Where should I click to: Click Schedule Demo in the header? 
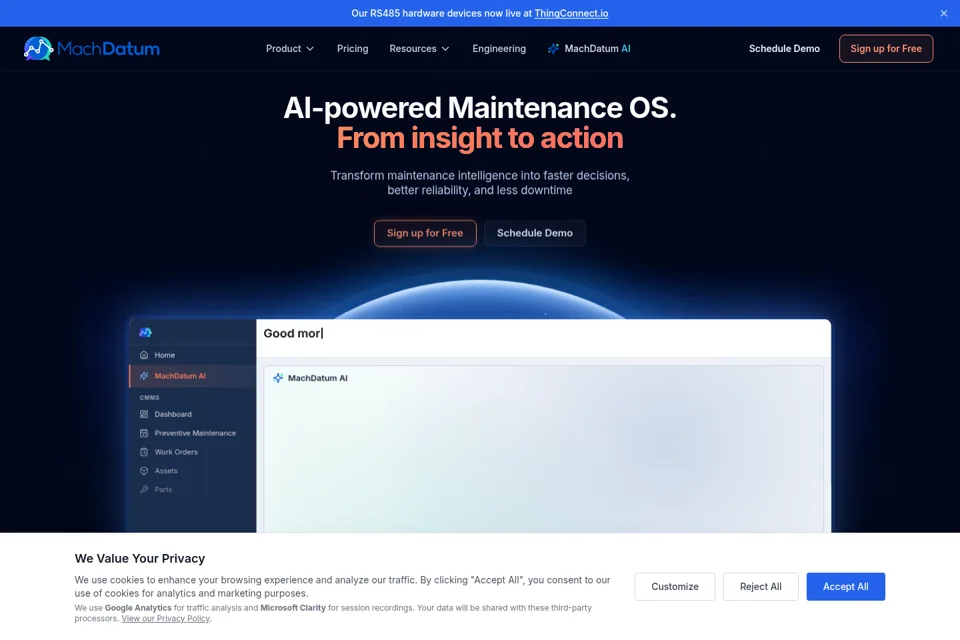[x=784, y=48]
